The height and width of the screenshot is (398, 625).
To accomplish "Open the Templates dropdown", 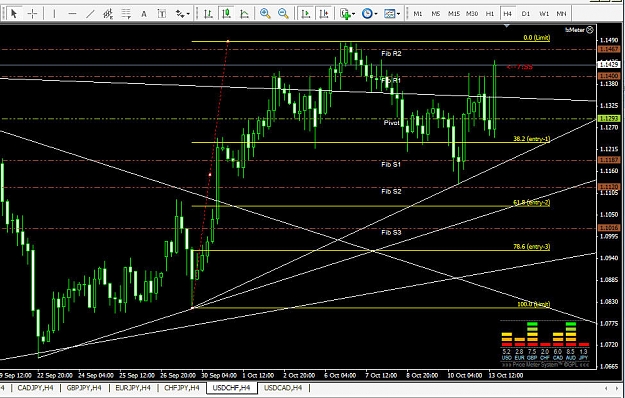I will click(x=392, y=14).
